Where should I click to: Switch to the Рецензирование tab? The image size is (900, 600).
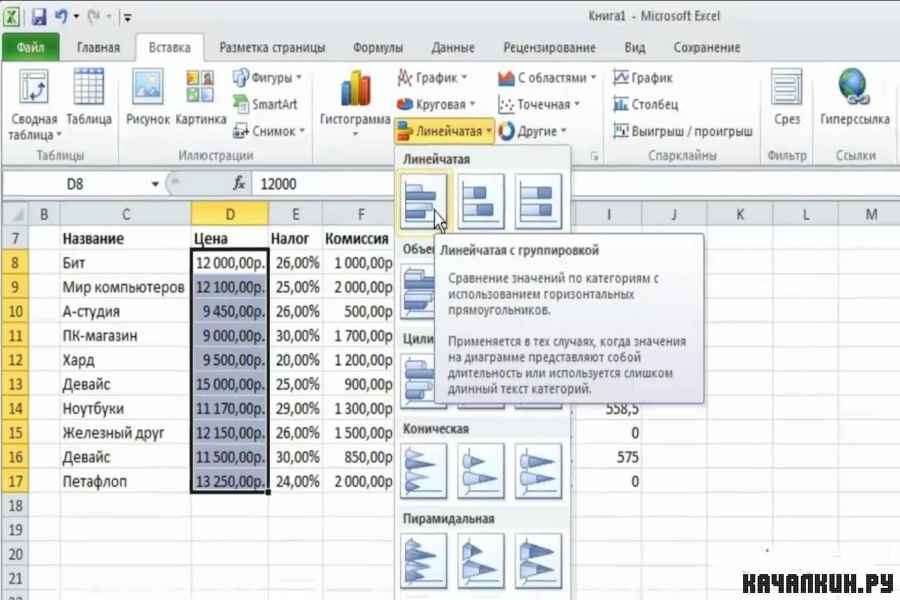tap(549, 47)
